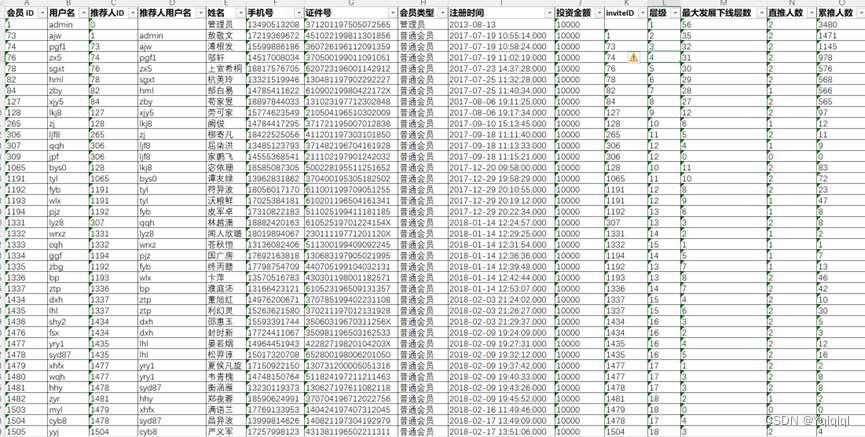
Task: Open the inviteID column filter dropdown
Action: pyautogui.click(x=642, y=13)
